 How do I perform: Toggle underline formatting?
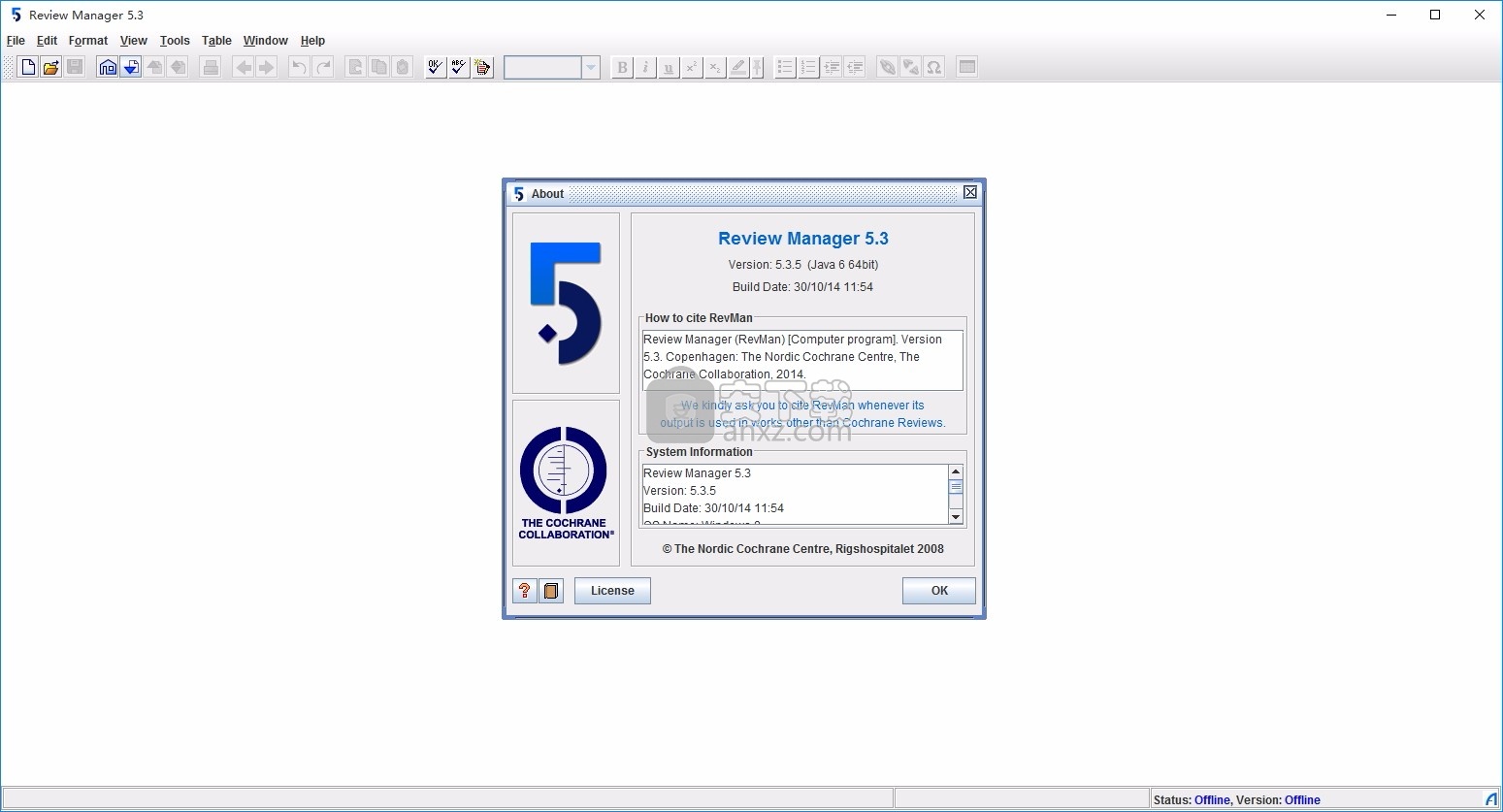tap(669, 67)
